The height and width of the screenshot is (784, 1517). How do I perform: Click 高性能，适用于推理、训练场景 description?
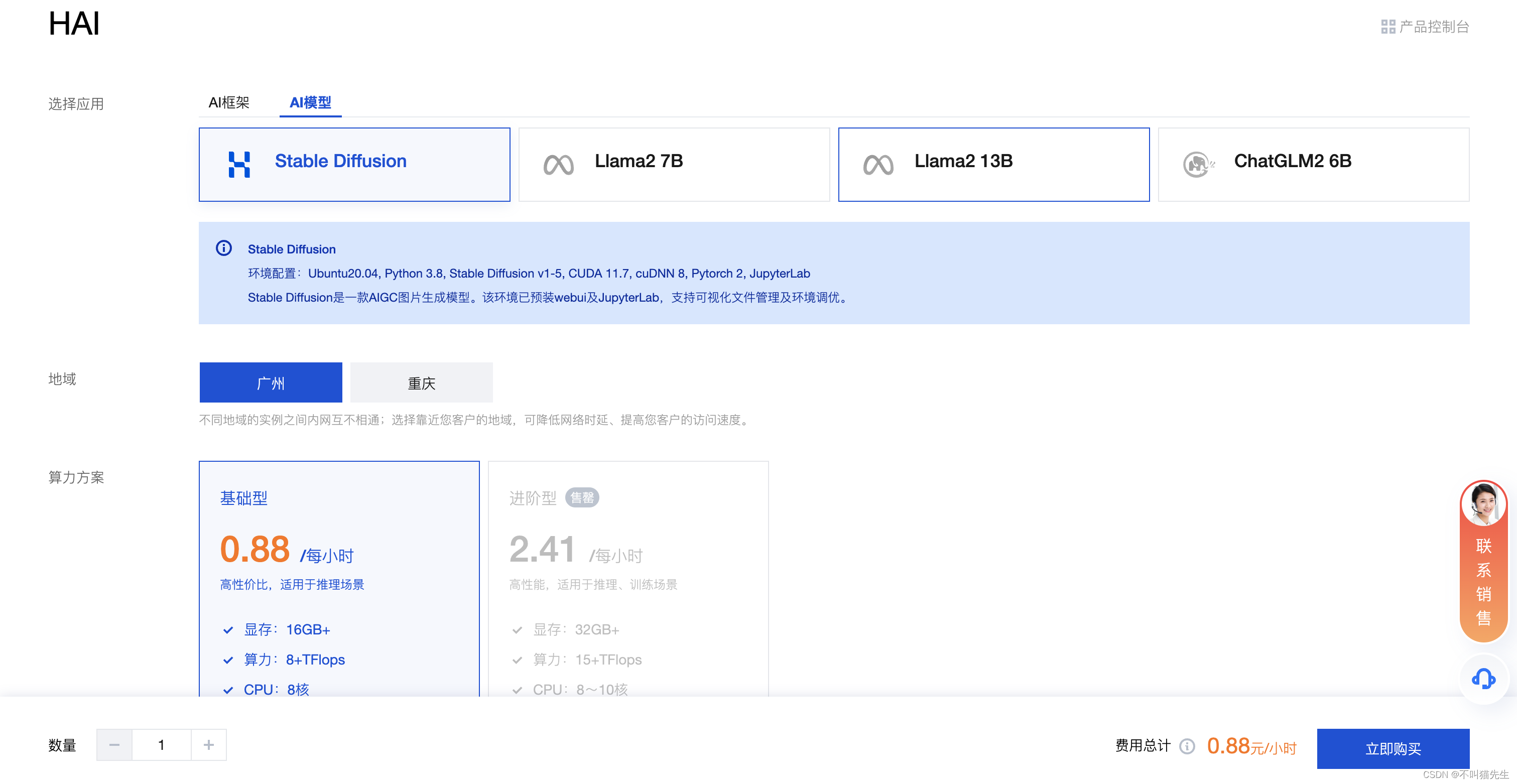pyautogui.click(x=593, y=584)
